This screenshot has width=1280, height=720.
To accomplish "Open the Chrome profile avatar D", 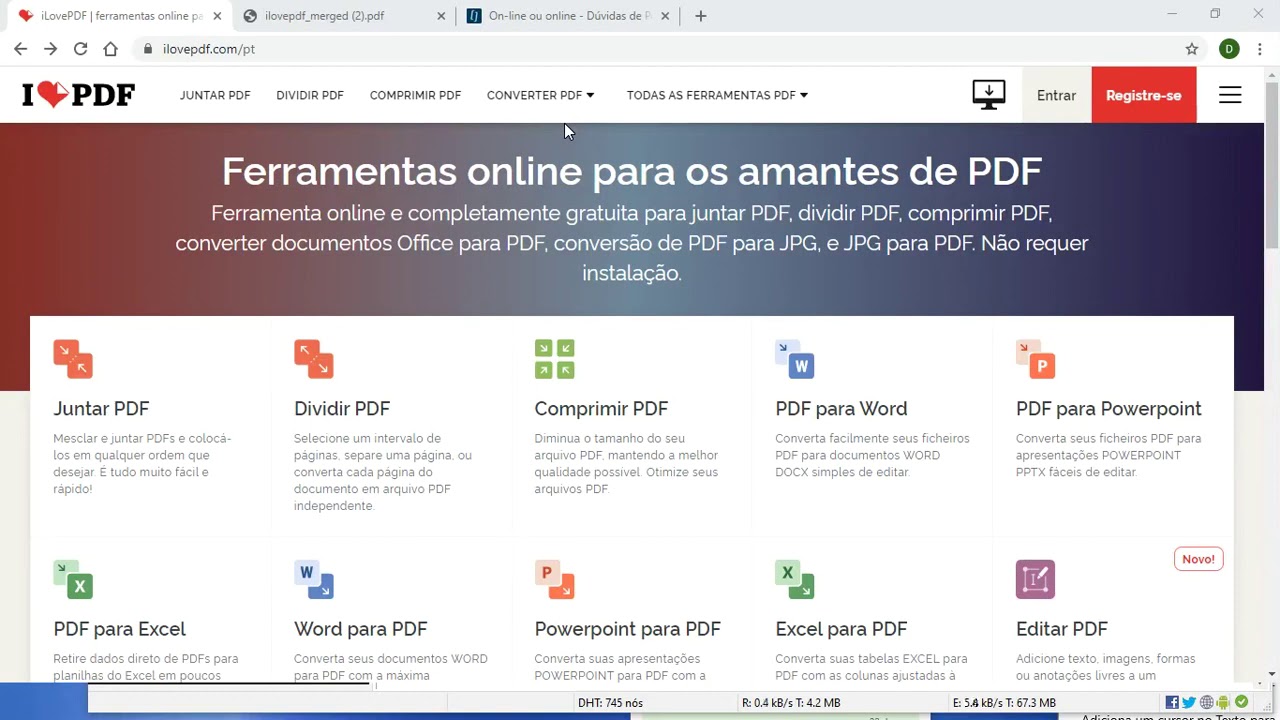I will click(x=1229, y=49).
